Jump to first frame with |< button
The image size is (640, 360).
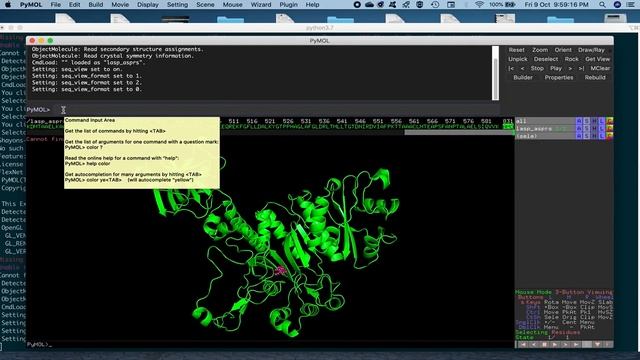pyautogui.click(x=511, y=68)
